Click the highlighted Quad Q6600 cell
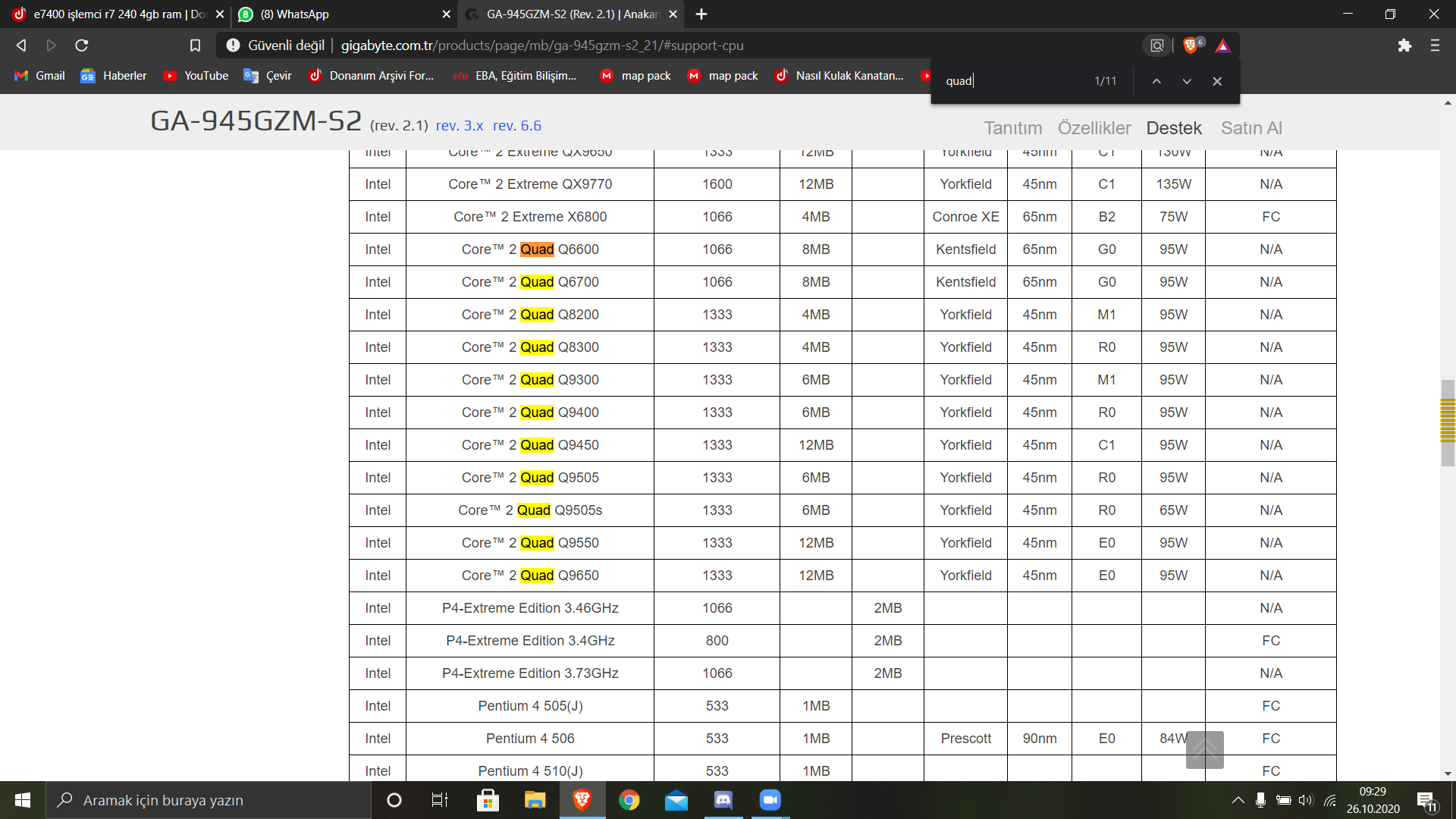 (530, 249)
